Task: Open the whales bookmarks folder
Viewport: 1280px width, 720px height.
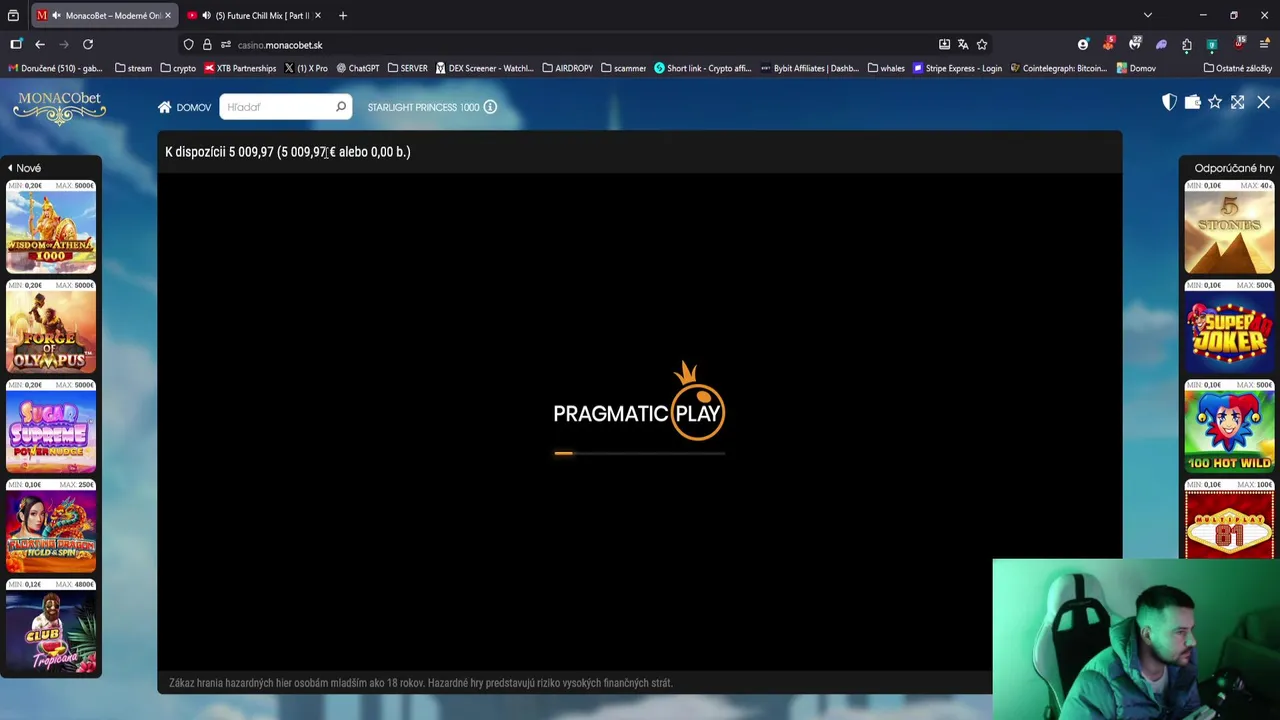Action: pyautogui.click(x=887, y=68)
